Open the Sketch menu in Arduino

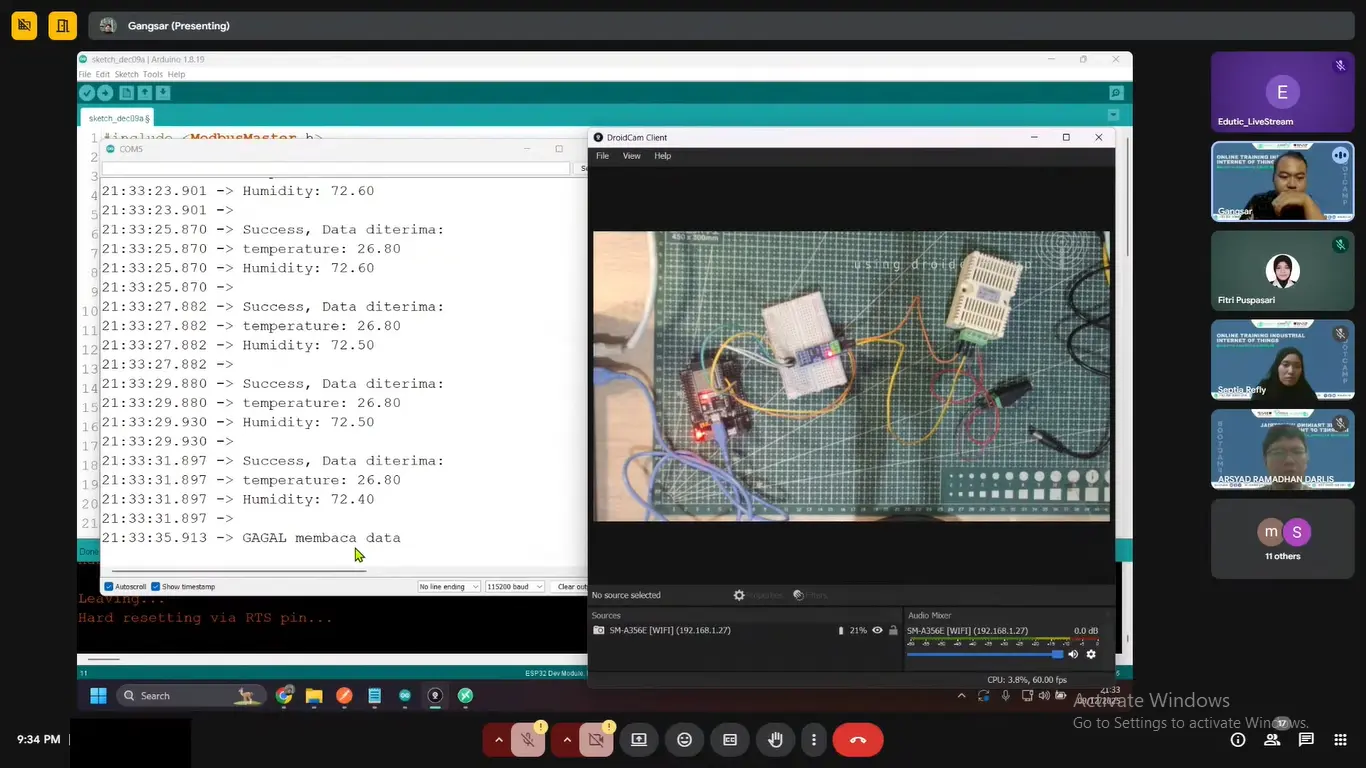point(126,75)
